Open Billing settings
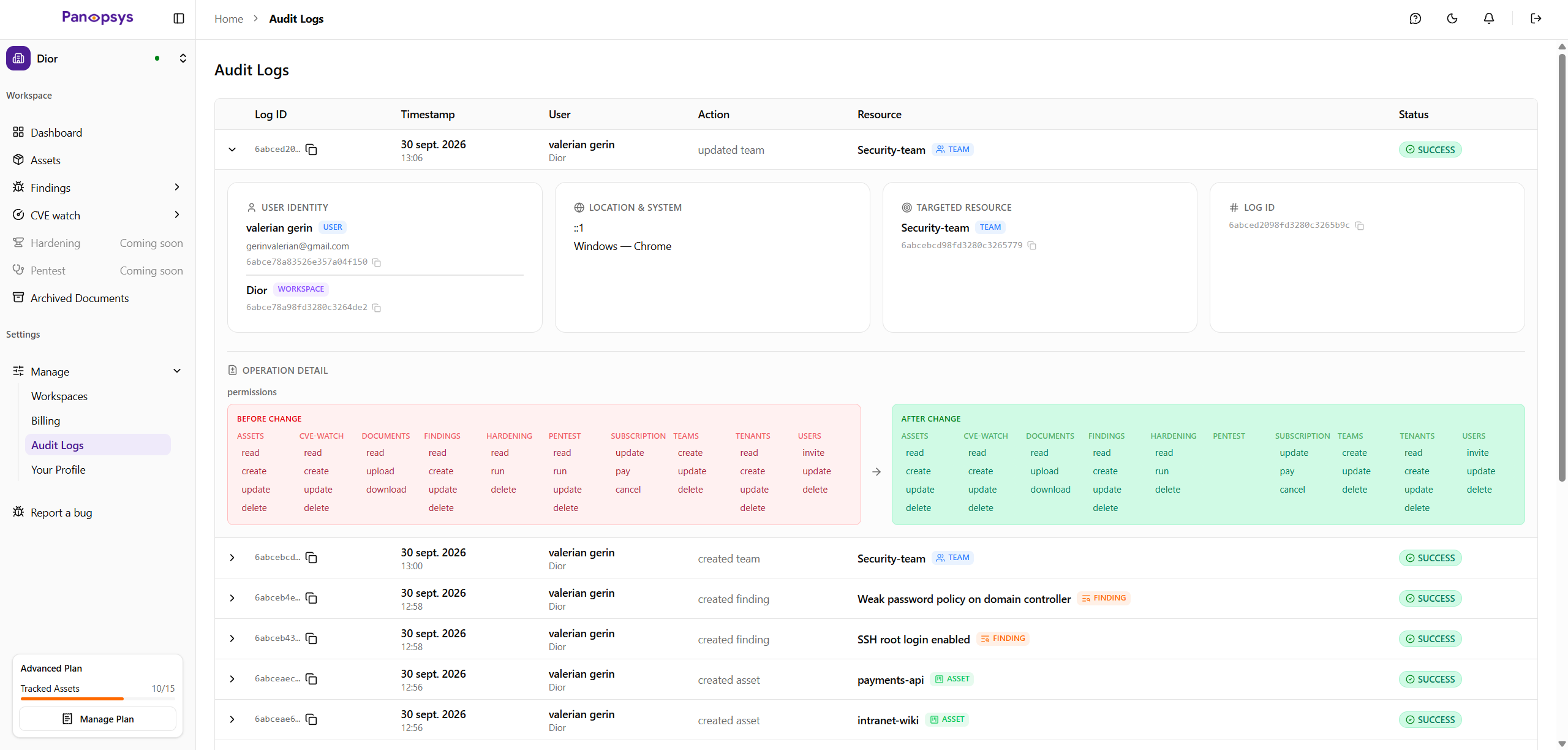This screenshot has height=750, width=1568. coord(45,420)
